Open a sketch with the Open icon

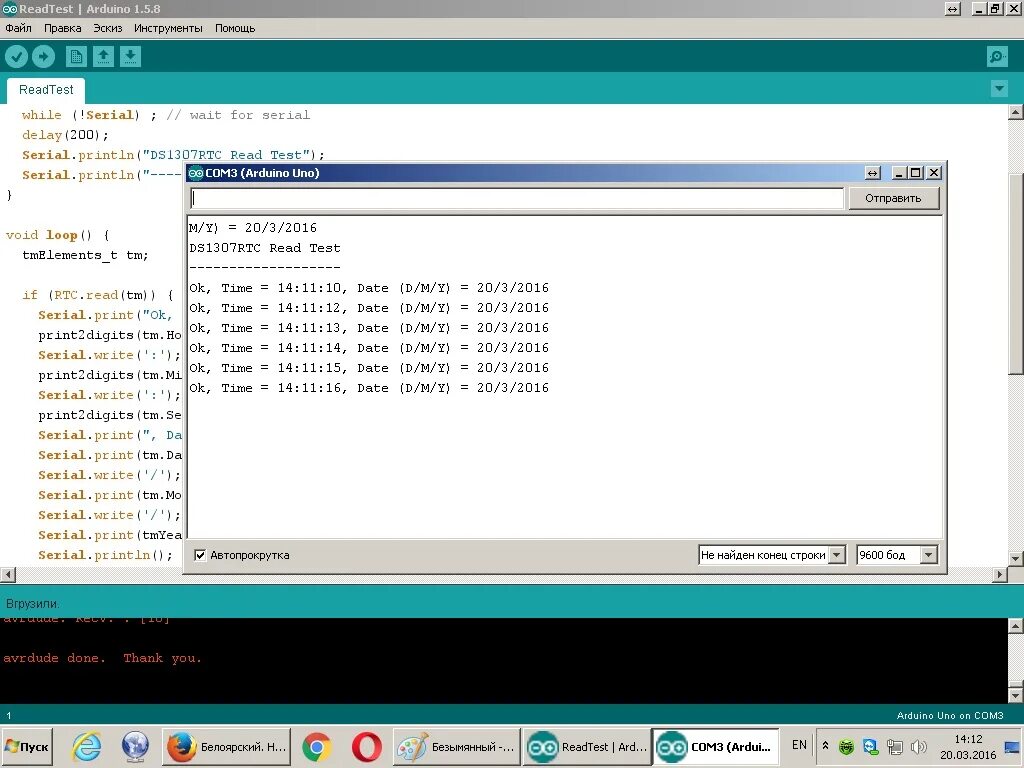coord(103,57)
